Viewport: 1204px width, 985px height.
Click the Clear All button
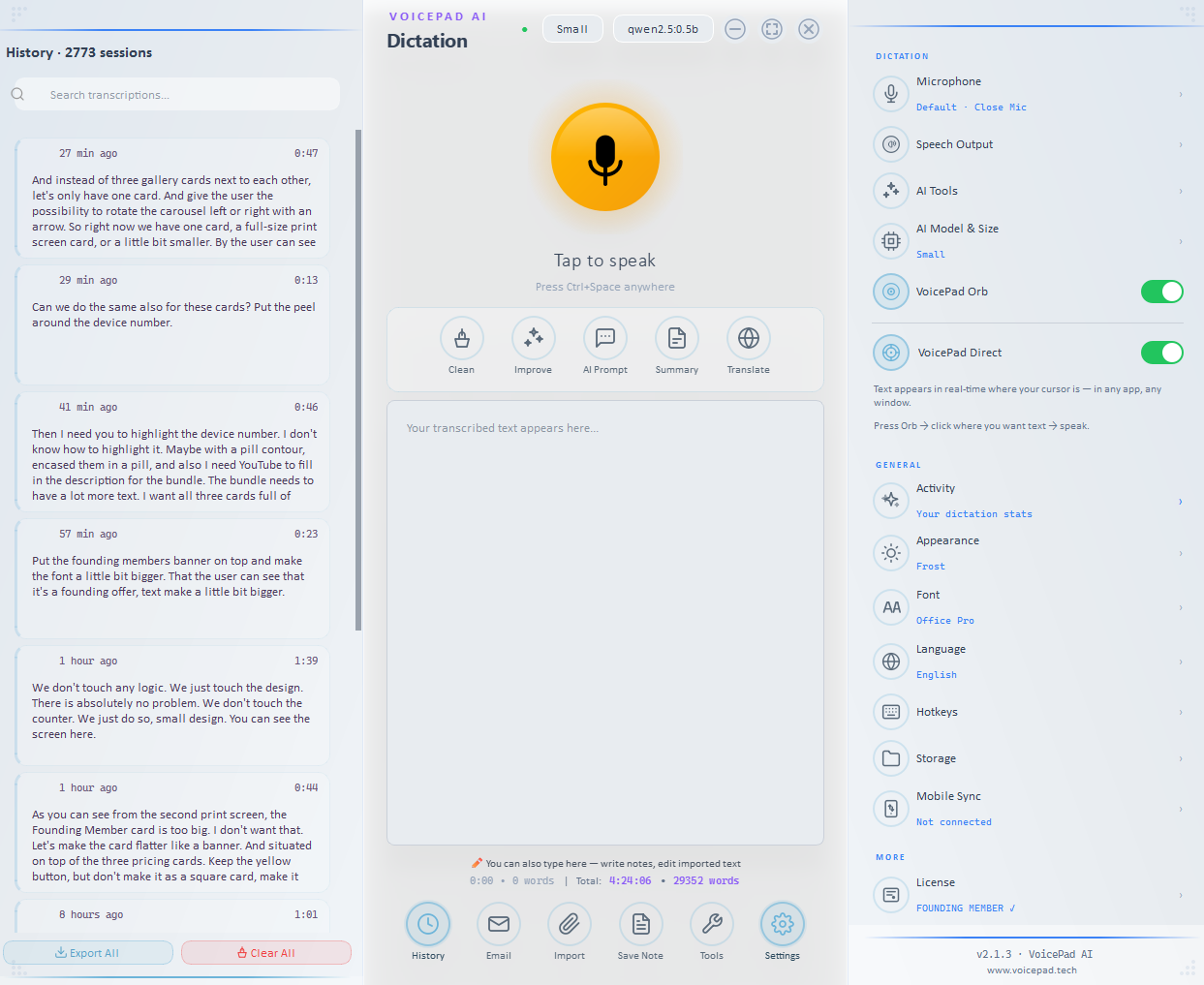[x=266, y=953]
